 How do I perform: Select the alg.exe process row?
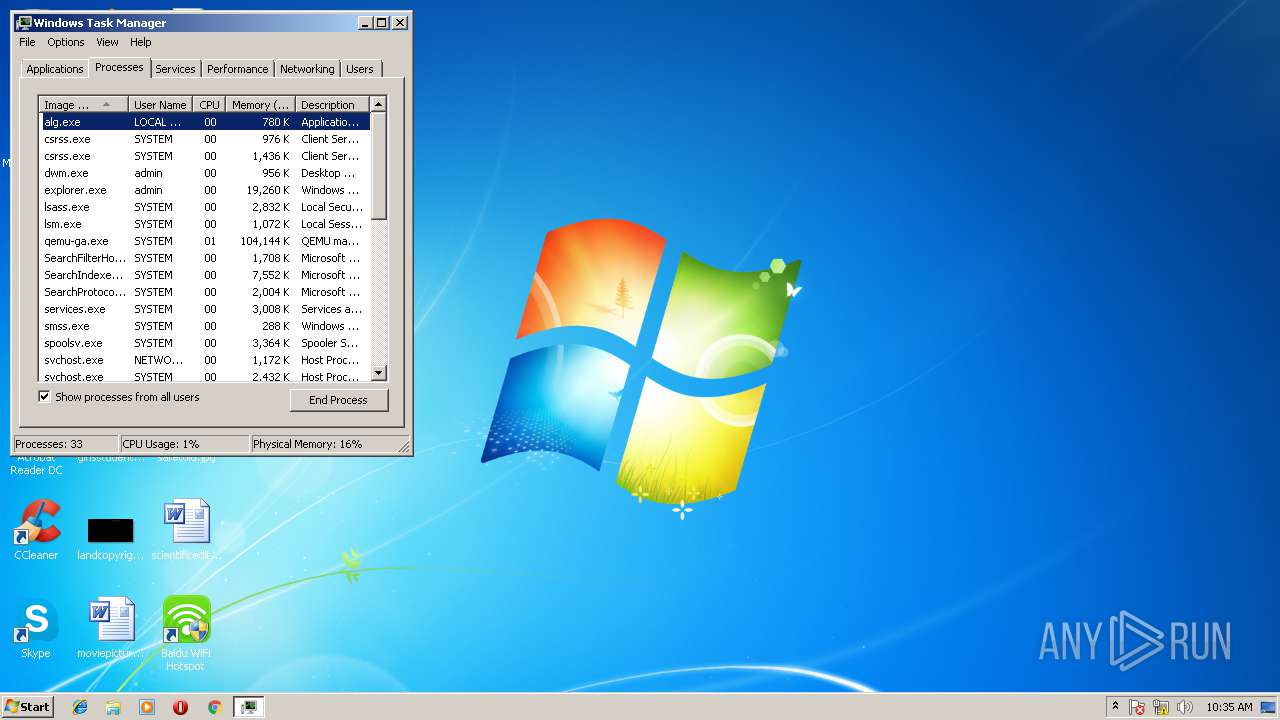(205, 122)
